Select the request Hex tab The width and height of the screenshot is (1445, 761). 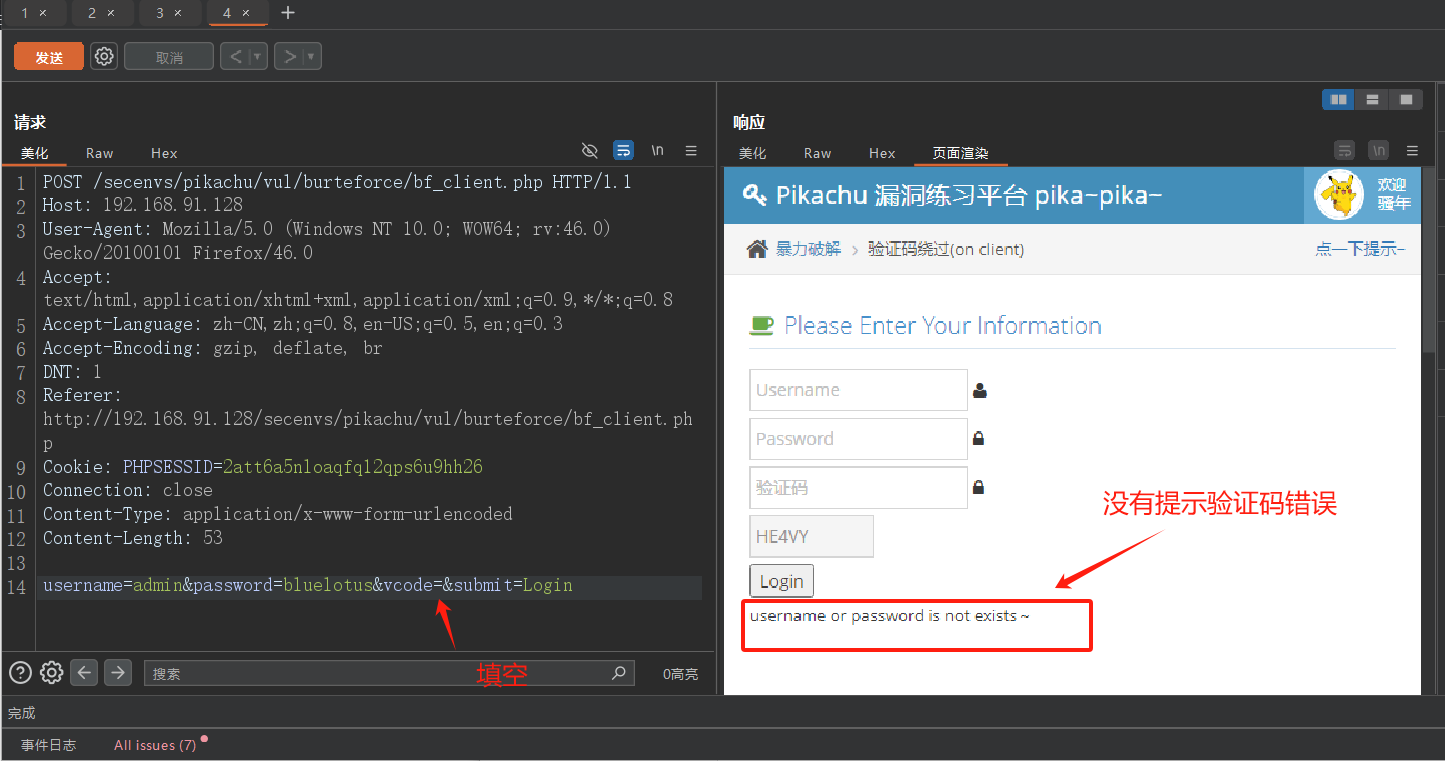[164, 153]
